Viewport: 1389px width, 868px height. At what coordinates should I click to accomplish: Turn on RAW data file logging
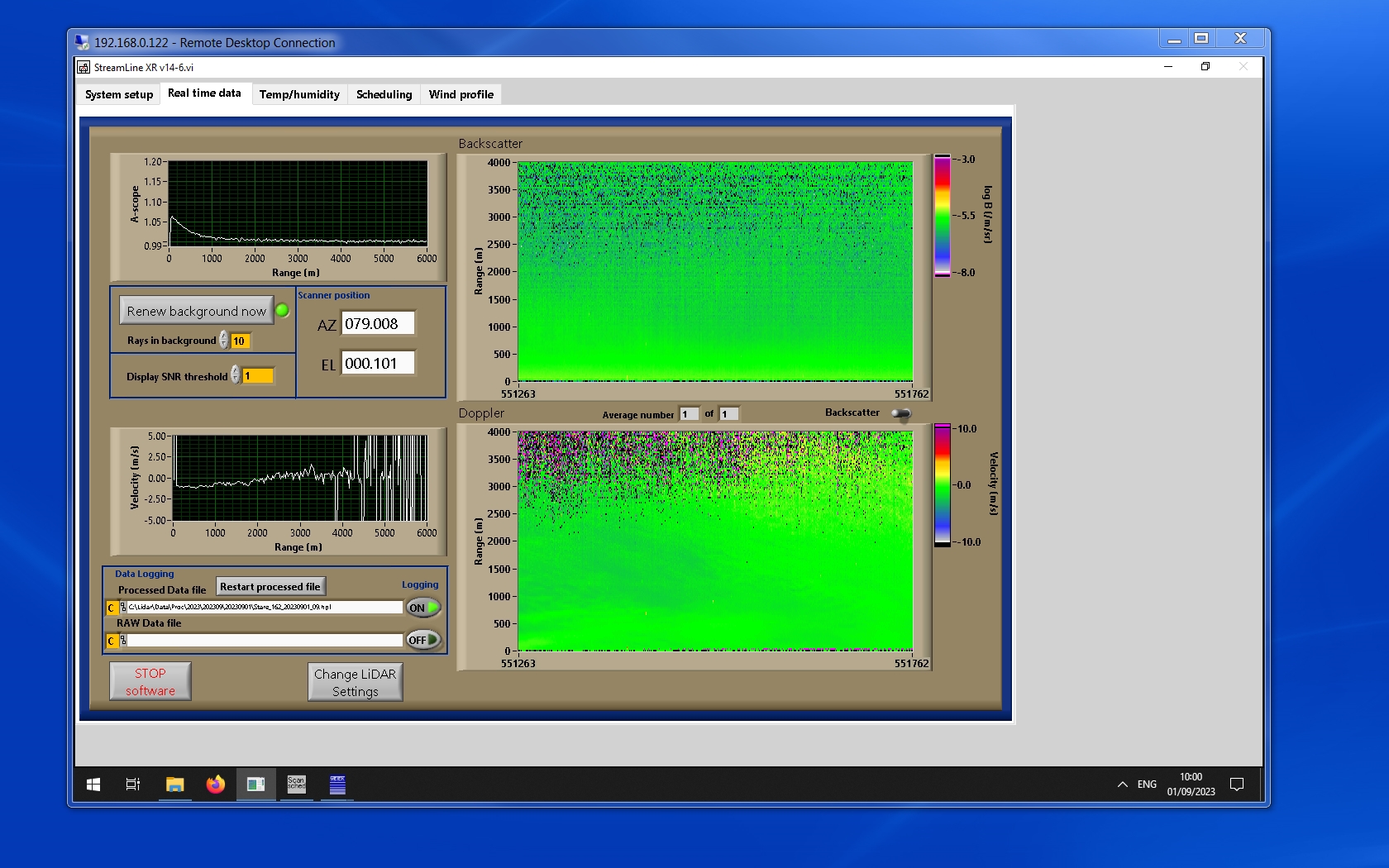pyautogui.click(x=422, y=640)
